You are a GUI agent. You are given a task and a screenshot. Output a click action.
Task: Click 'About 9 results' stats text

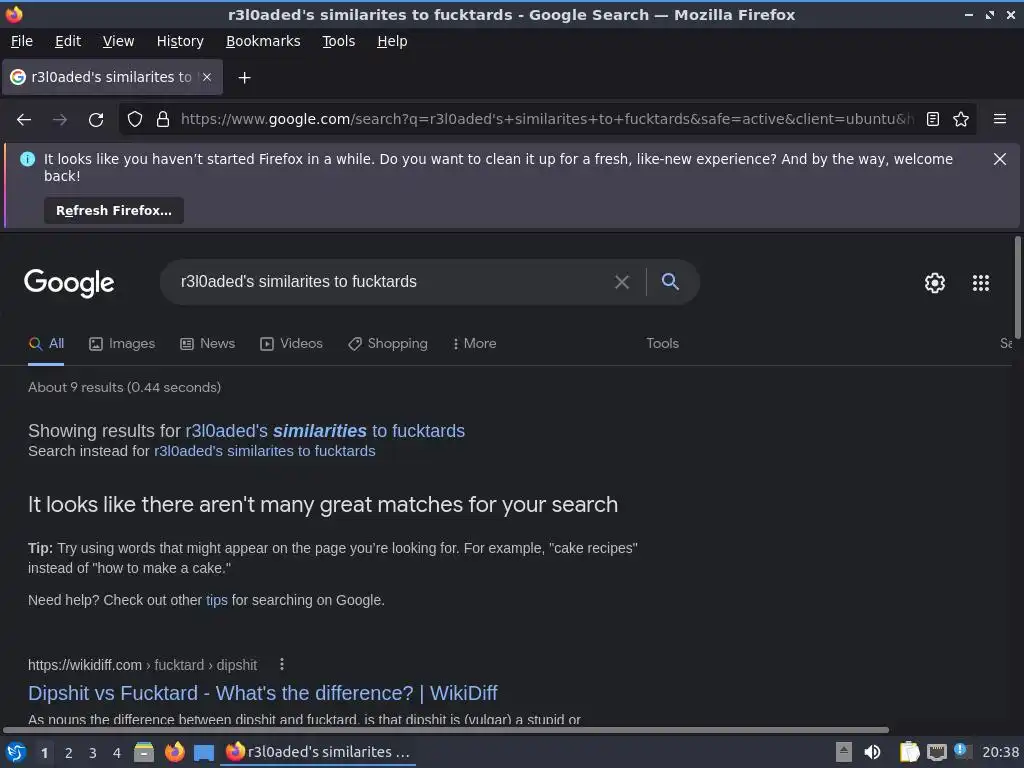tap(124, 387)
